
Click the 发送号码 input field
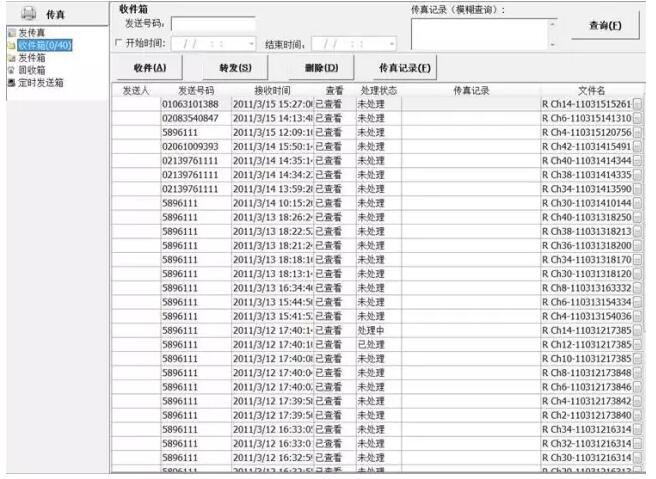(x=212, y=23)
